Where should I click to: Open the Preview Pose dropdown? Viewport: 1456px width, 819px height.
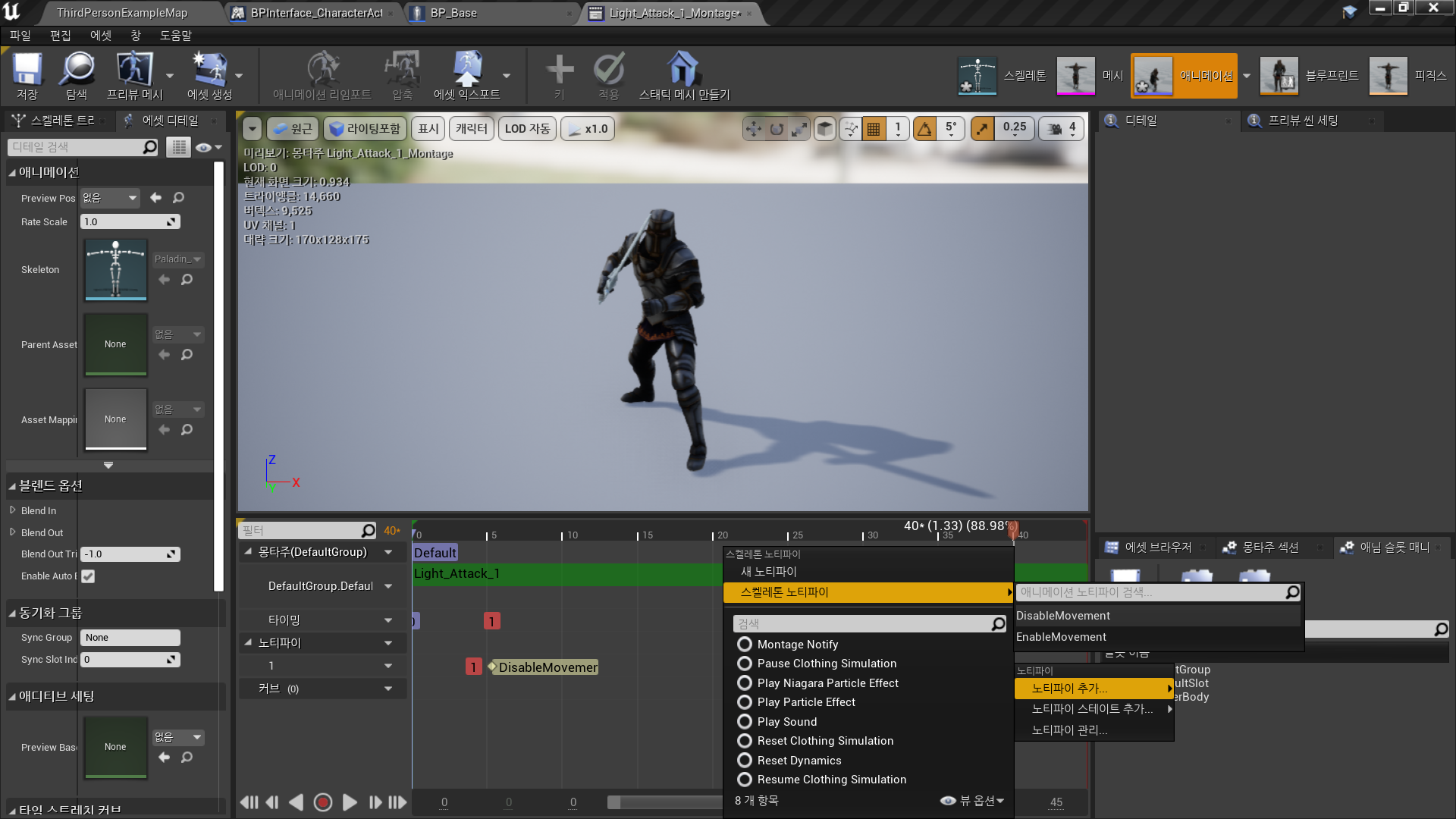(x=111, y=198)
